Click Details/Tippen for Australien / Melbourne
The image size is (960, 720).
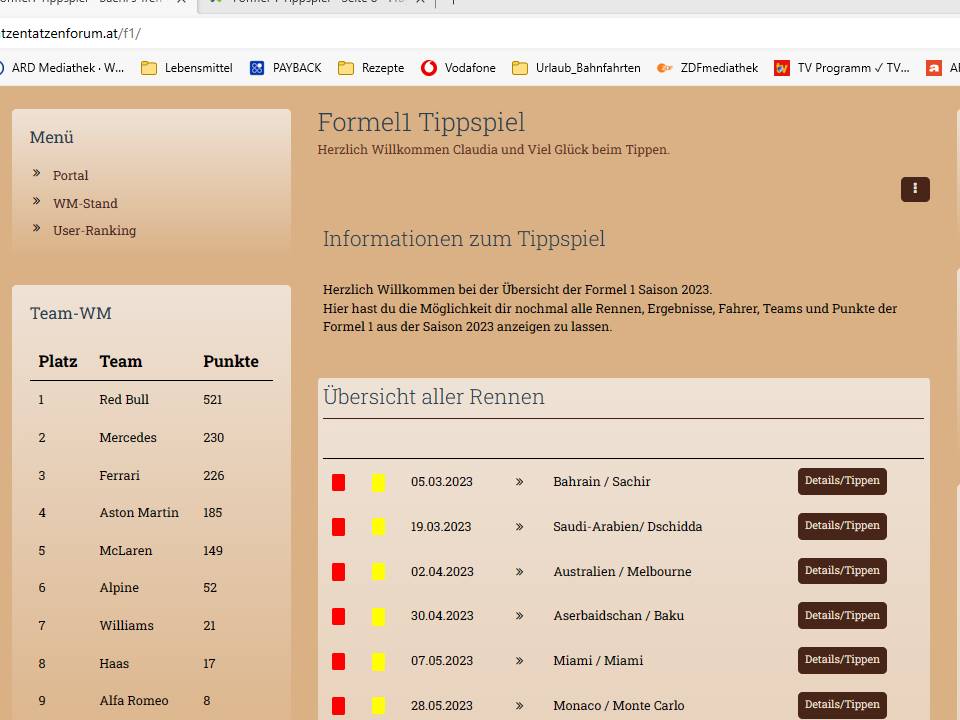click(x=842, y=571)
